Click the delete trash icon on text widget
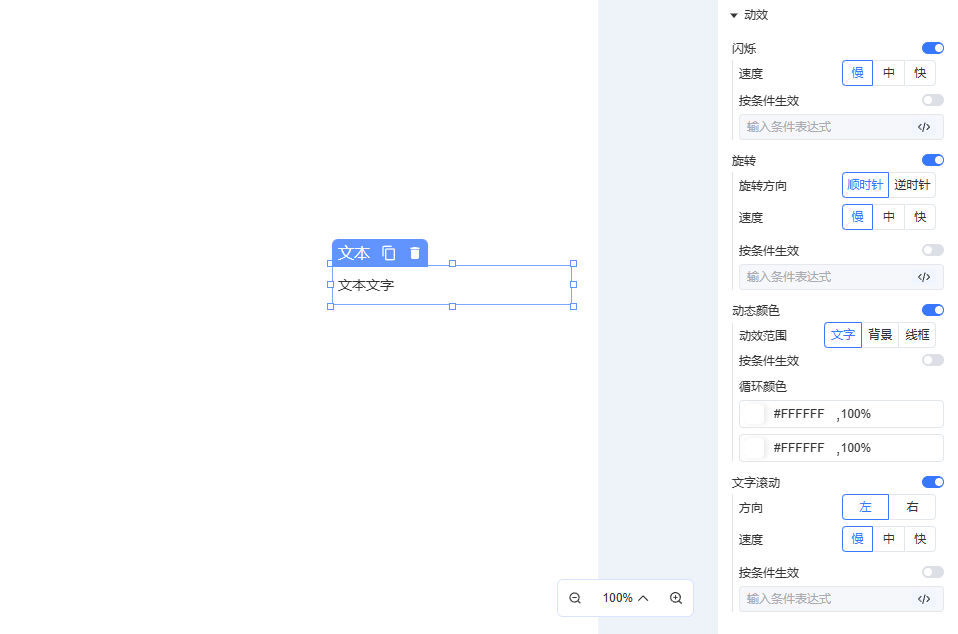958x634 pixels. click(x=415, y=253)
